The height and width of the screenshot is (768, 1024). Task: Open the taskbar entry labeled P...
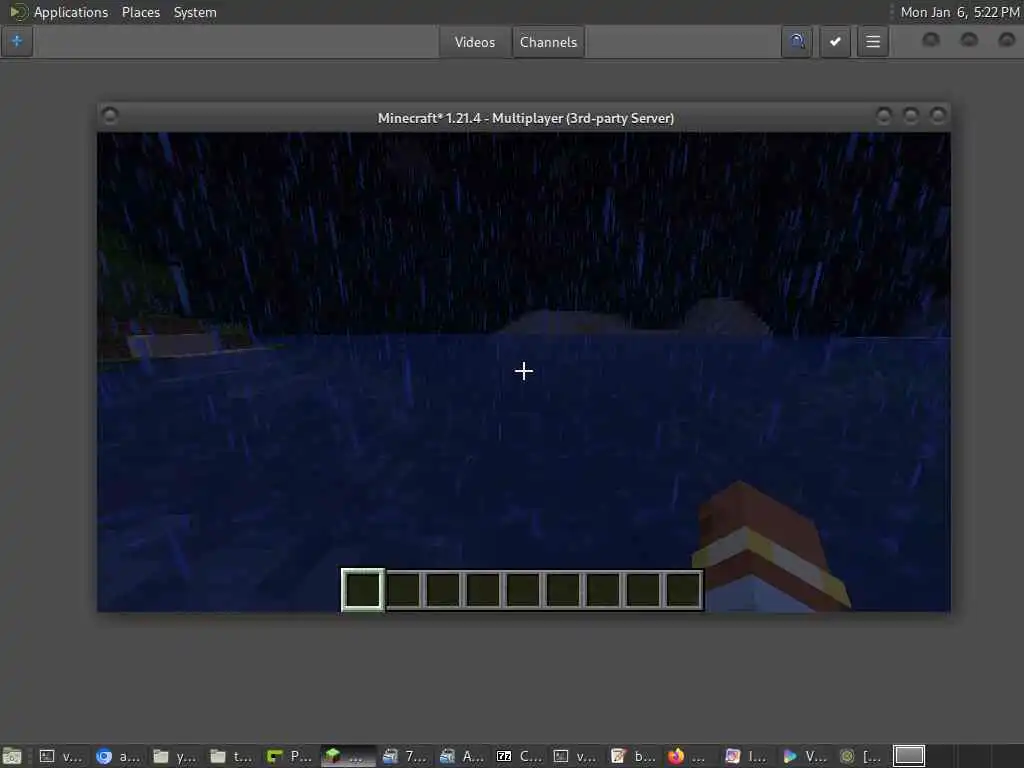pyautogui.click(x=289, y=756)
